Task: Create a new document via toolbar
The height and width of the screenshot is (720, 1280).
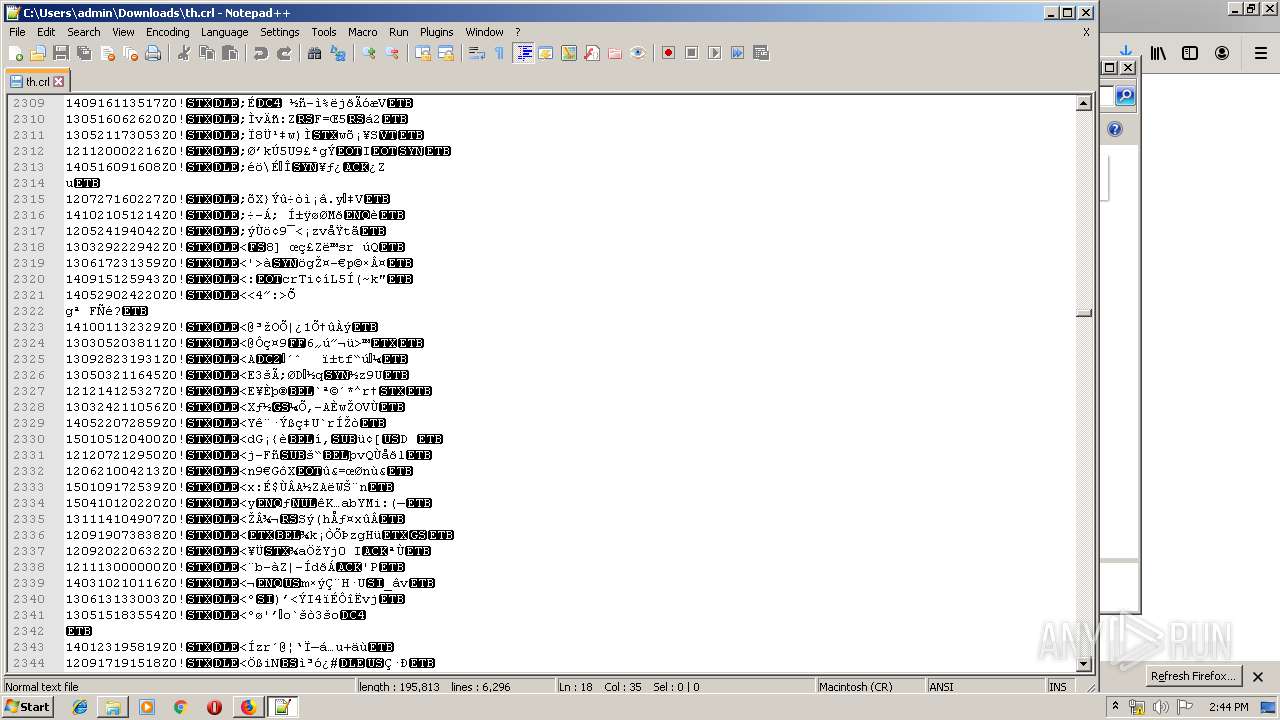Action: click(16, 53)
